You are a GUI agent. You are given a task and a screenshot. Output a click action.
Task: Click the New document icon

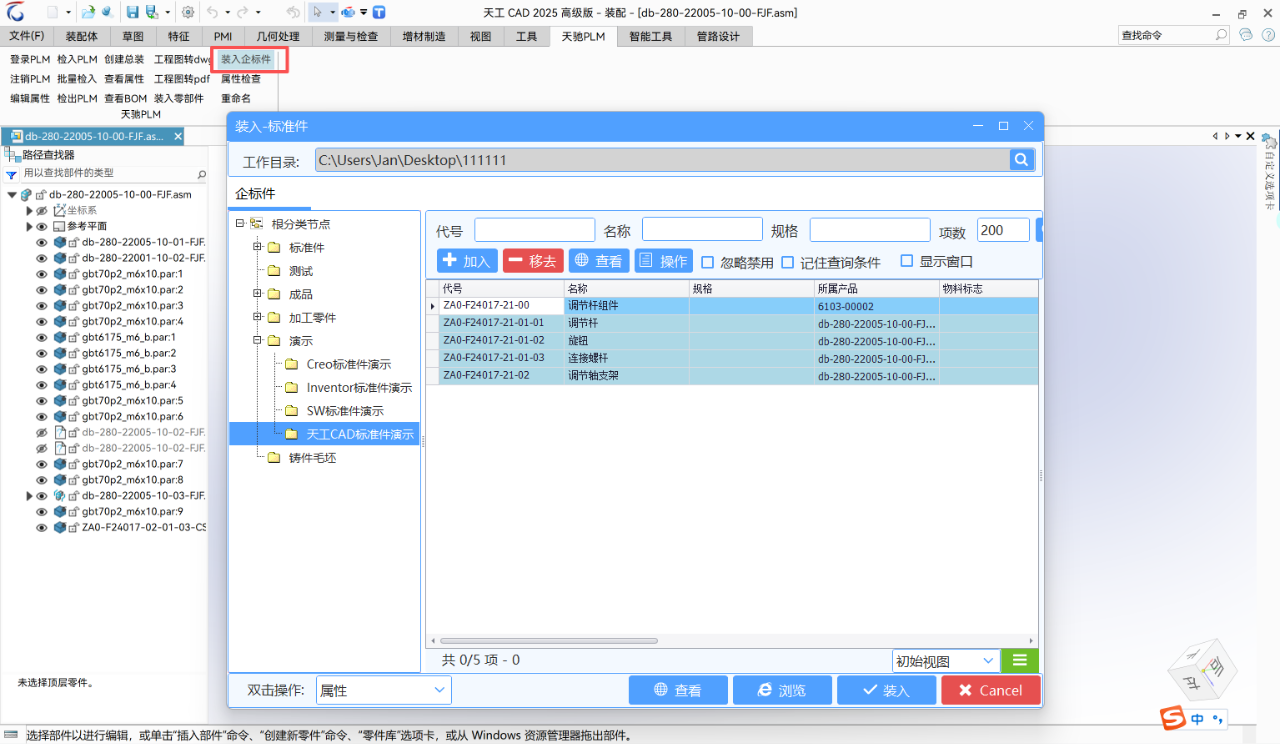pos(53,12)
